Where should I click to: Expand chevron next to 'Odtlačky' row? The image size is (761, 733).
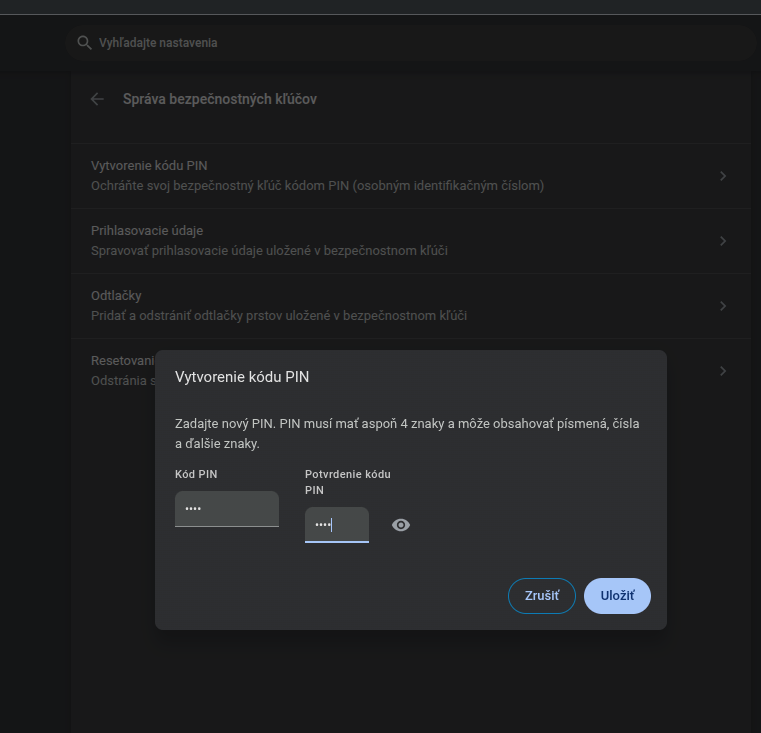[x=723, y=306]
